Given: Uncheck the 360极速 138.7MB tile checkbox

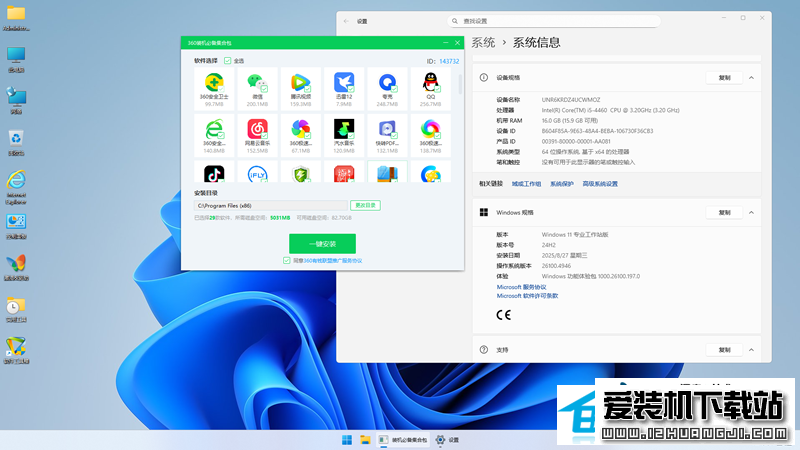Looking at the screenshot, I should coord(438,136).
